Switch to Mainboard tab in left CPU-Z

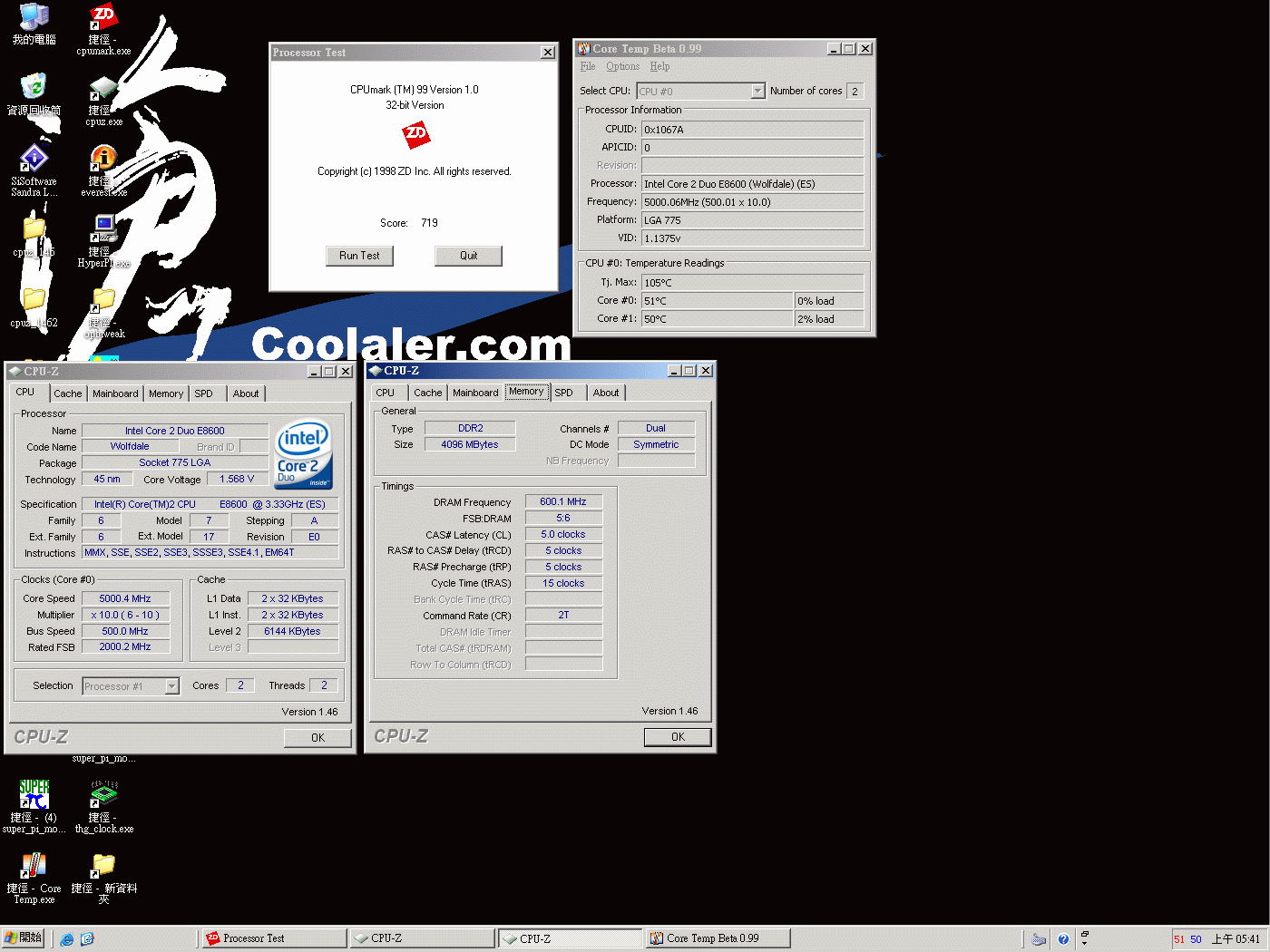115,393
